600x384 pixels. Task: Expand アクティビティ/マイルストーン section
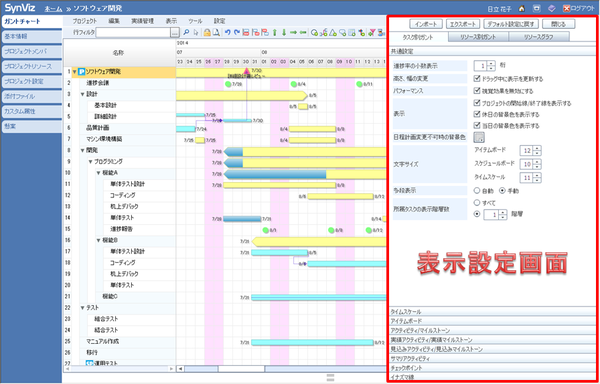click(x=493, y=330)
